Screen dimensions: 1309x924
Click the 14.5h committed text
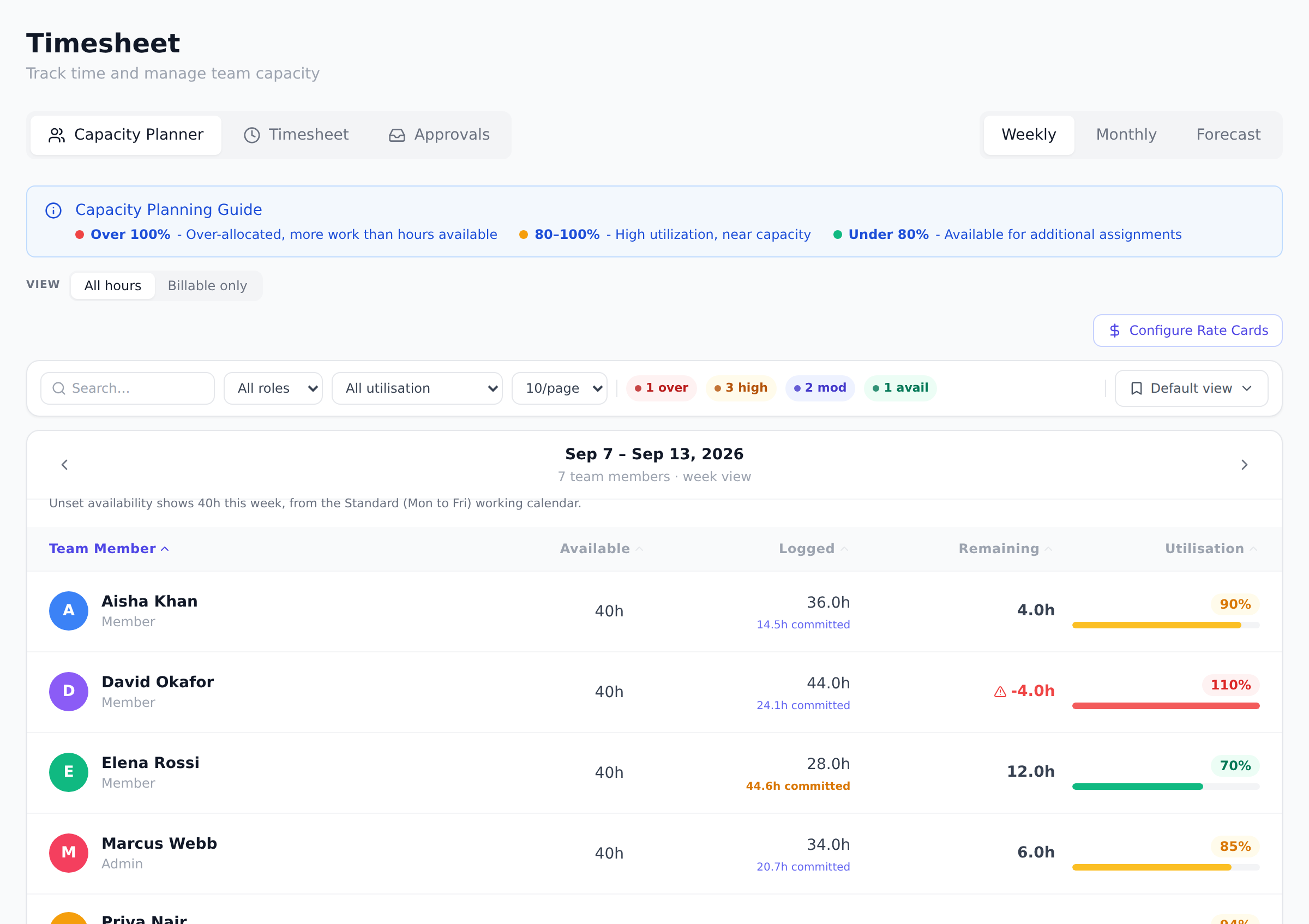click(803, 625)
